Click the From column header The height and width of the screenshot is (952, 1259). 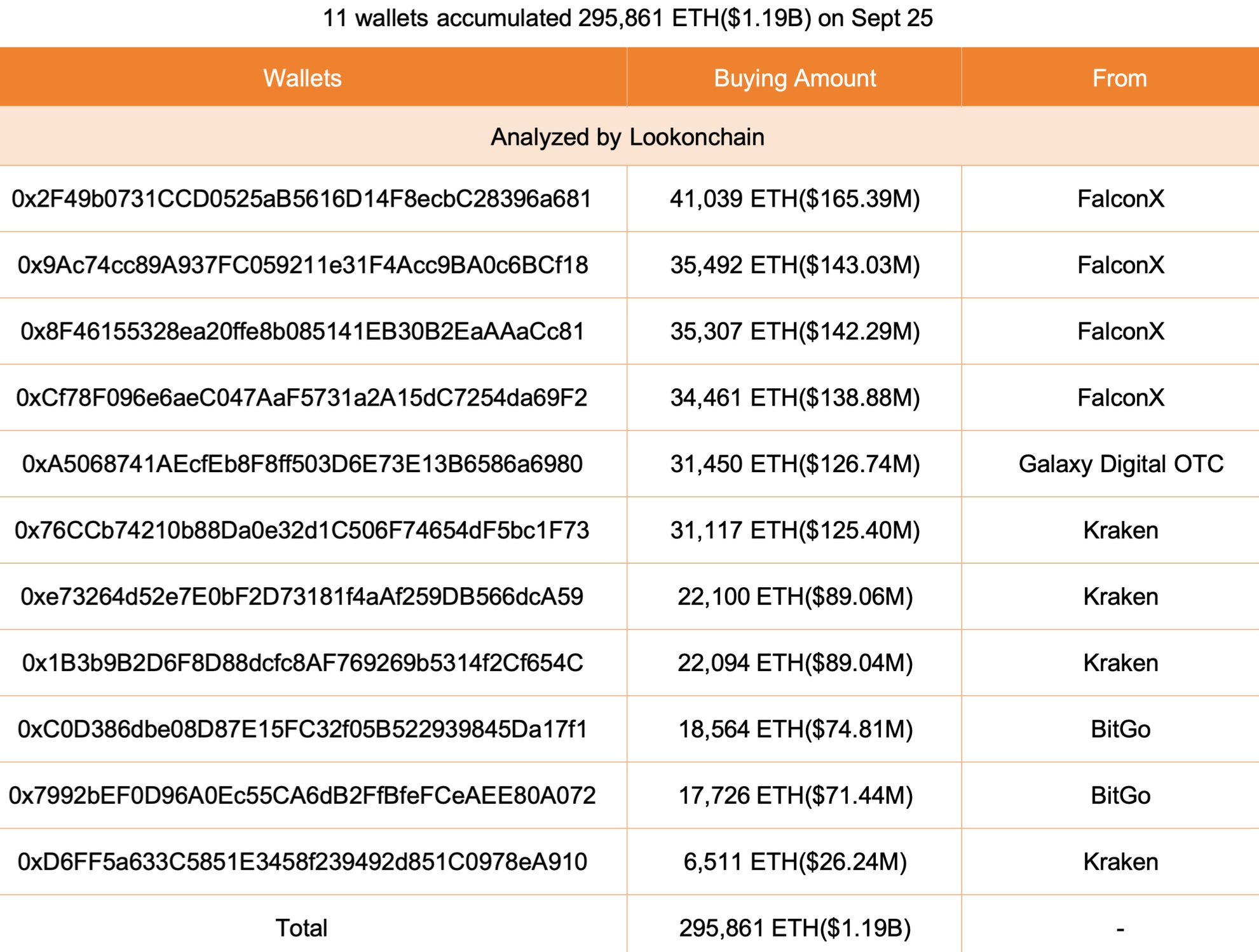pos(1119,78)
